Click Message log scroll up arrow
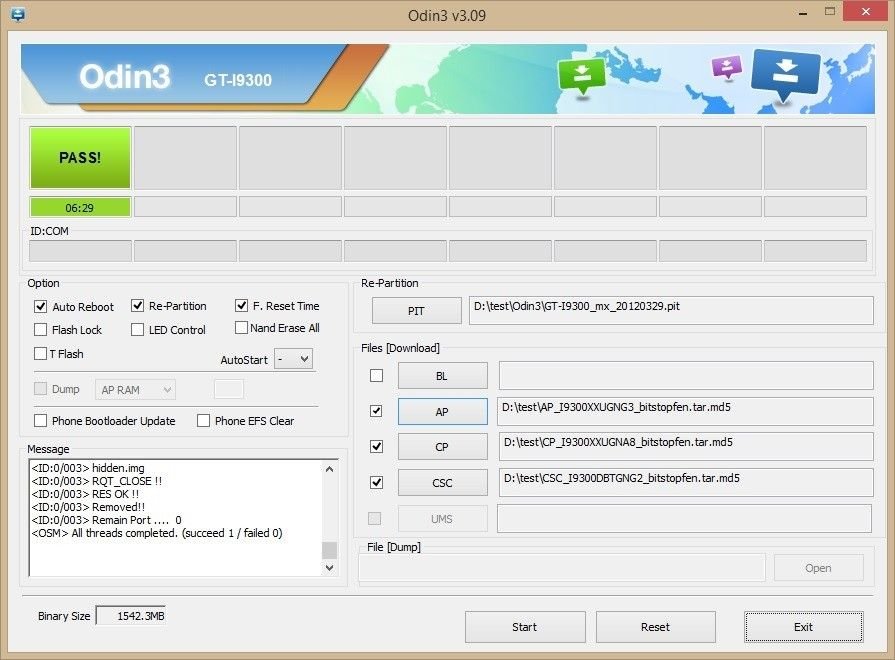The image size is (895, 660). pos(329,469)
